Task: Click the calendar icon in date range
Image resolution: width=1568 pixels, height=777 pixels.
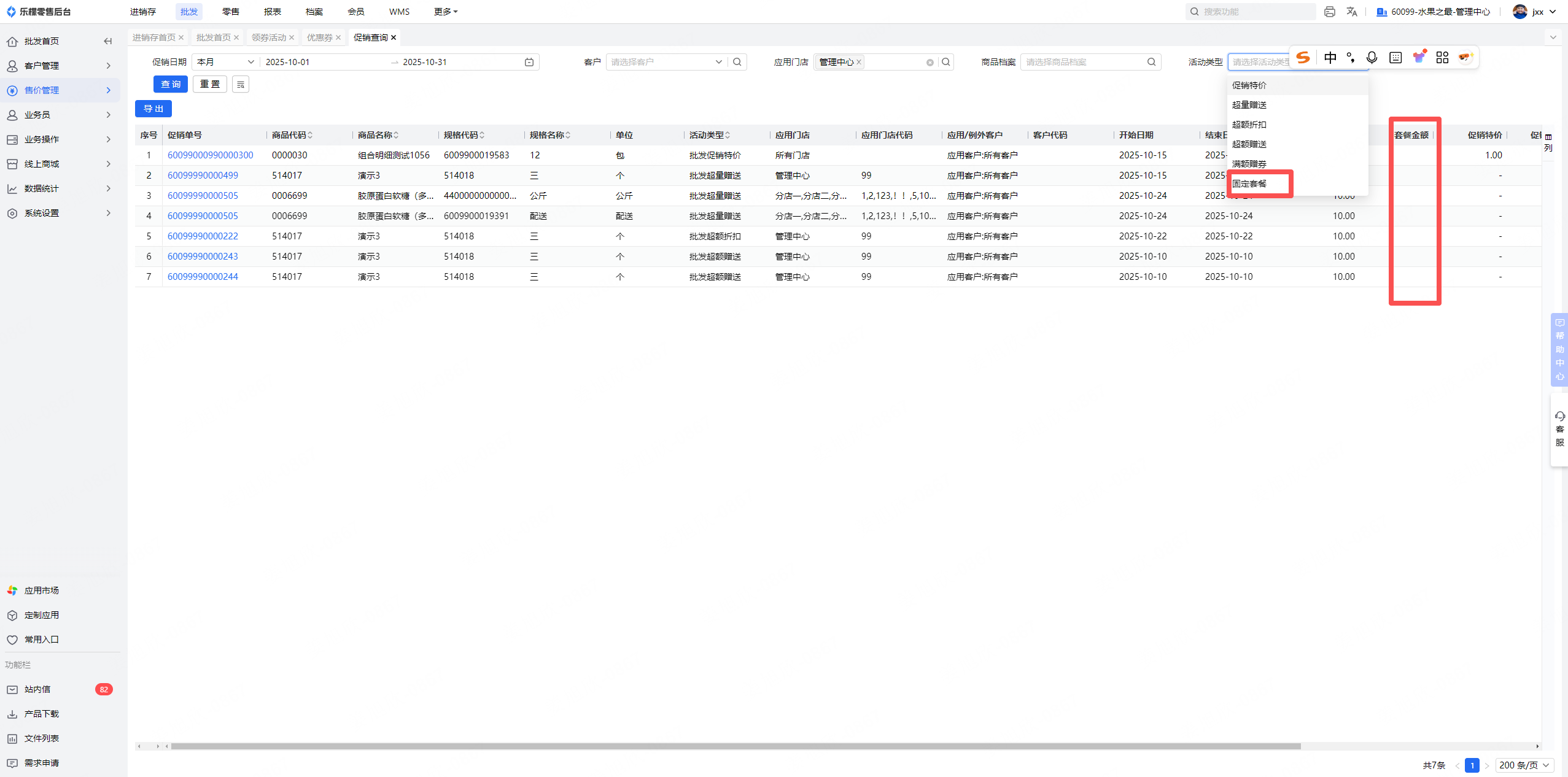Action: coord(529,62)
